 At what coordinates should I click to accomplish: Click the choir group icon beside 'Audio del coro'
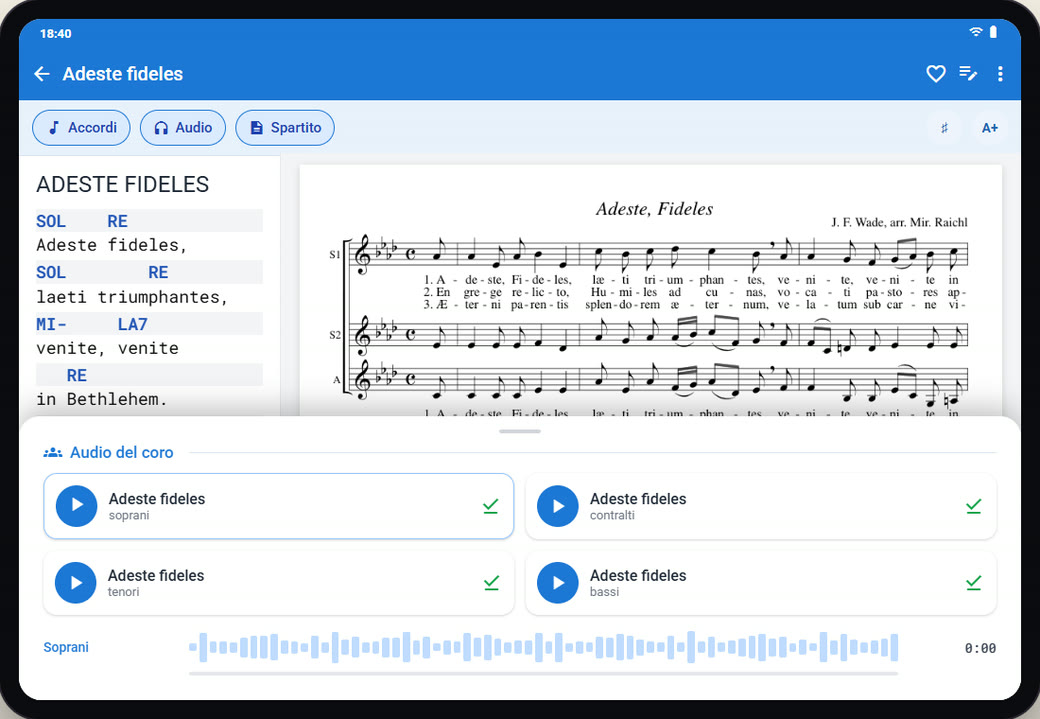[x=52, y=452]
